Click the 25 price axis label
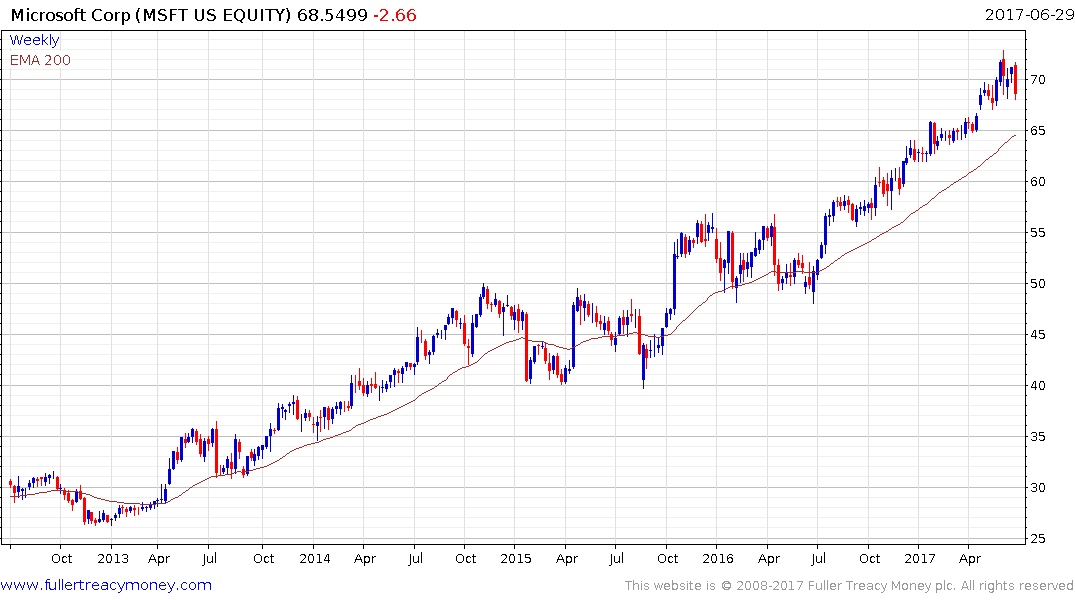The width and height of the screenshot is (1075, 600). [x=1038, y=538]
